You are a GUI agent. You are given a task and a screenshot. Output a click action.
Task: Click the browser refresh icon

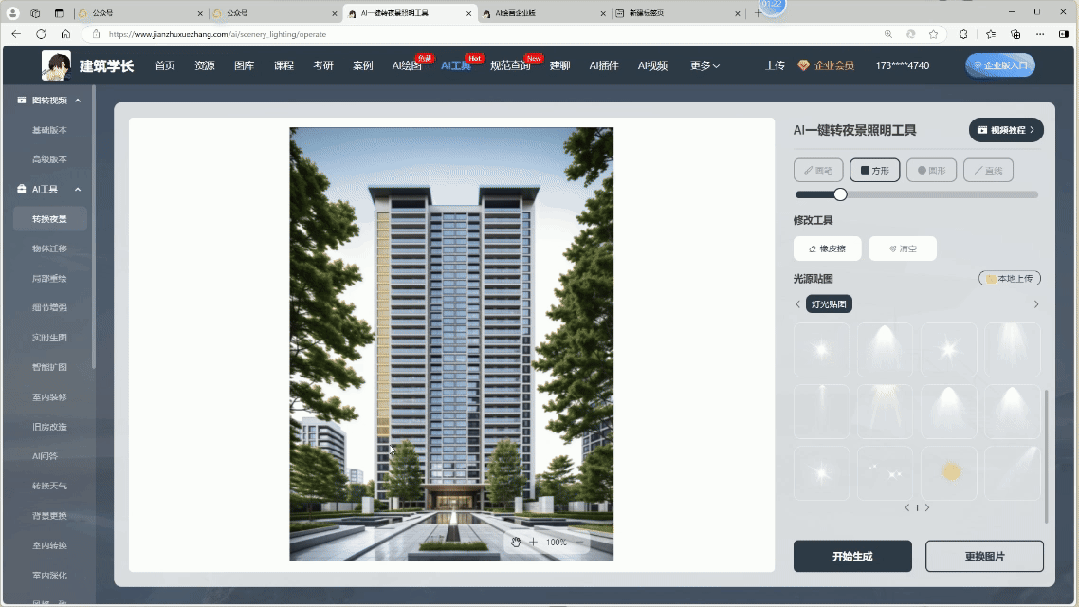click(41, 34)
